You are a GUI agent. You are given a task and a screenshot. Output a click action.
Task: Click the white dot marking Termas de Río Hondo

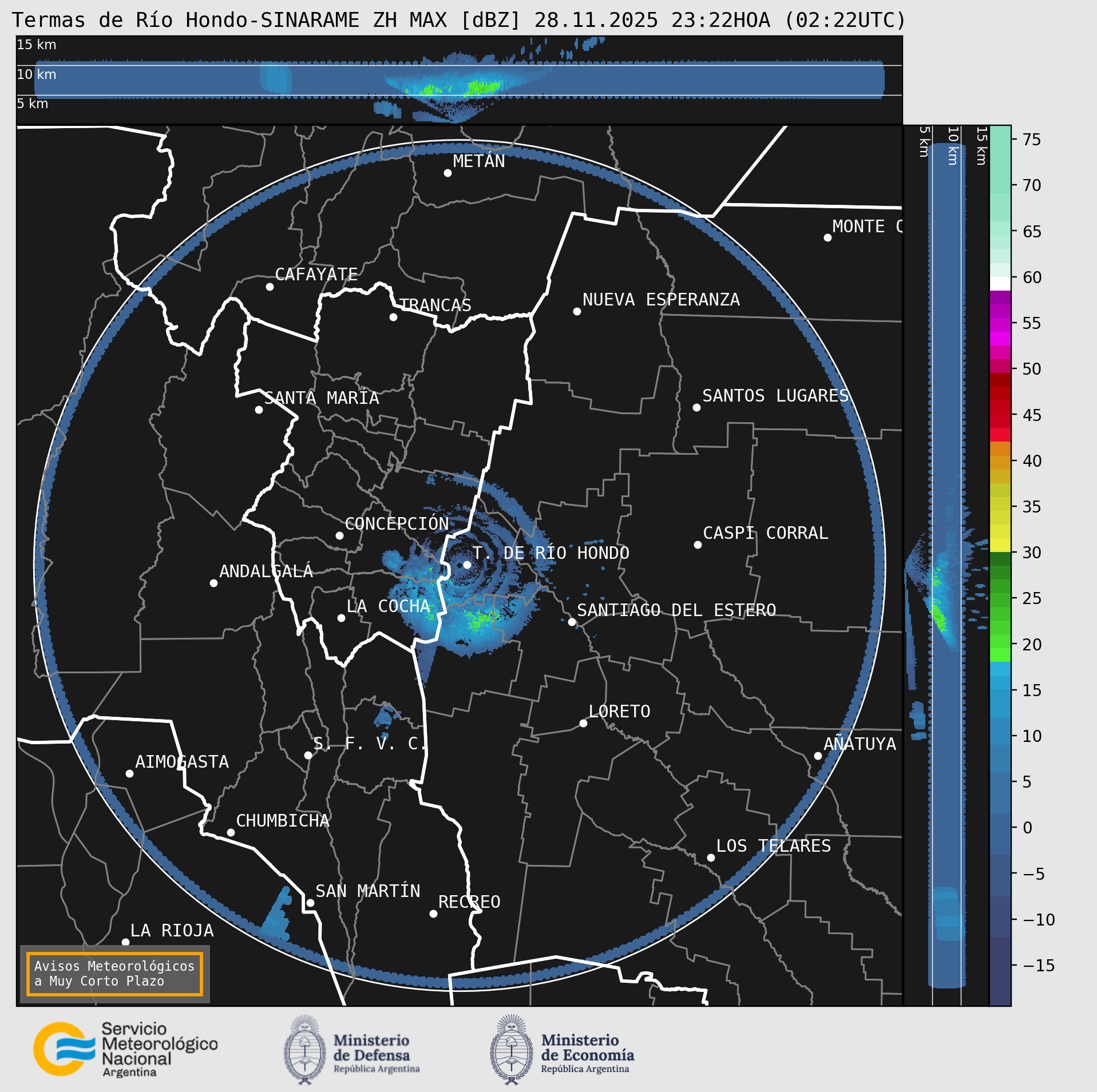click(467, 565)
